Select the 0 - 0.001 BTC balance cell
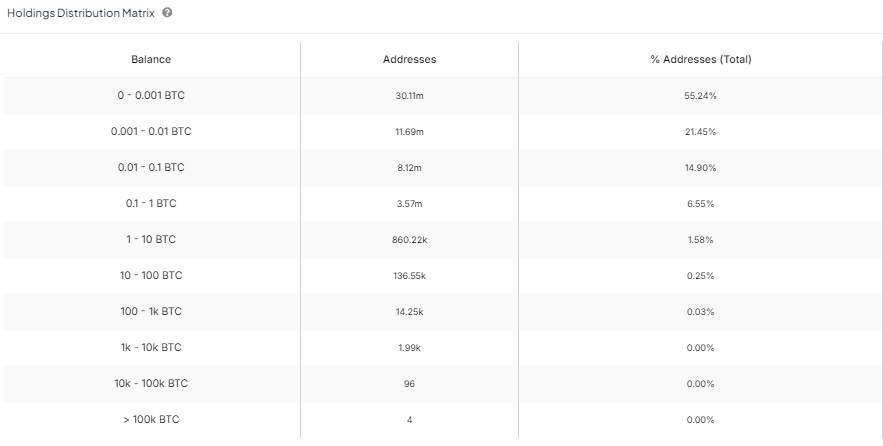883x446 pixels. (151, 96)
